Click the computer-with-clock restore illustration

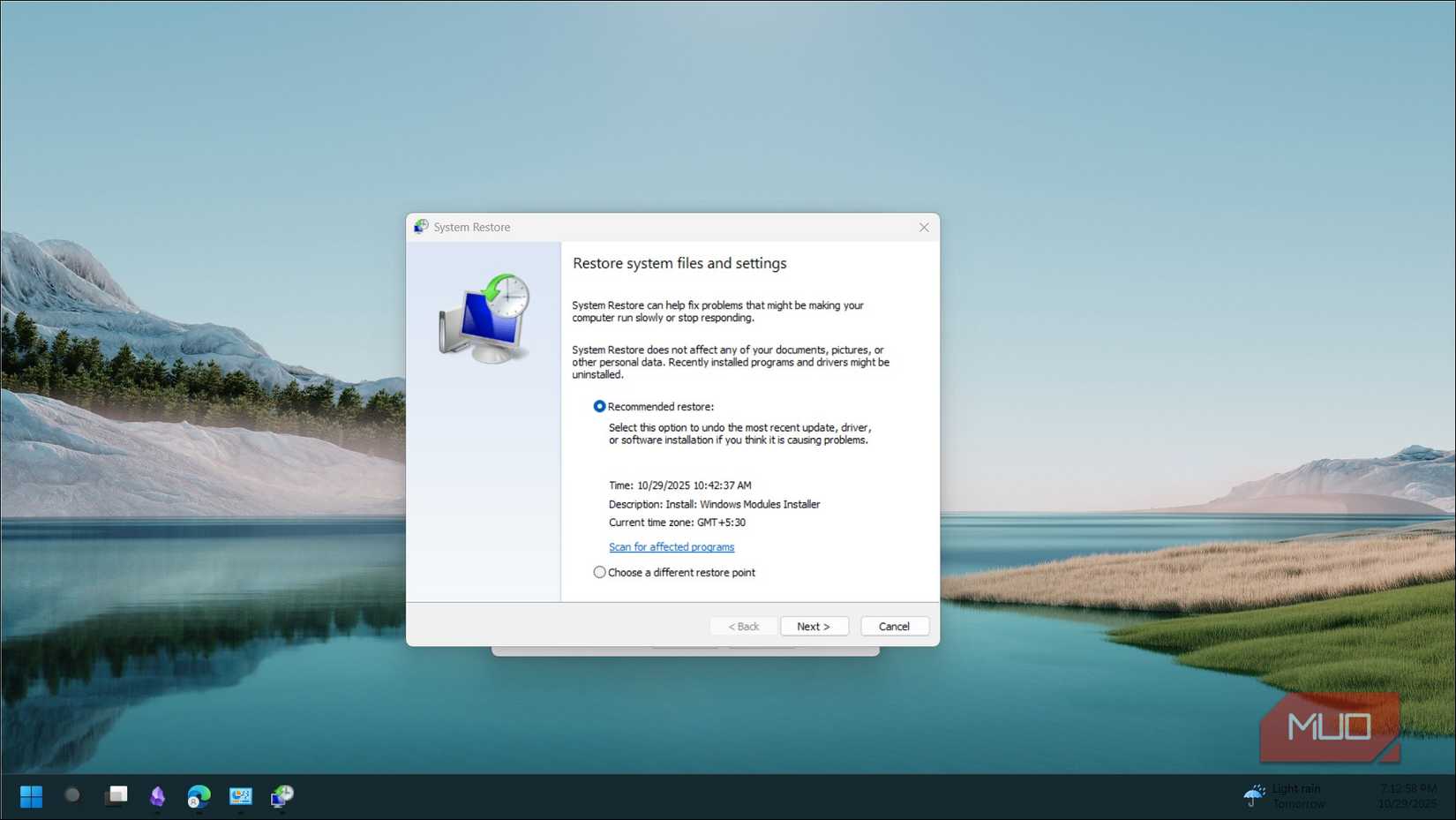click(x=483, y=317)
